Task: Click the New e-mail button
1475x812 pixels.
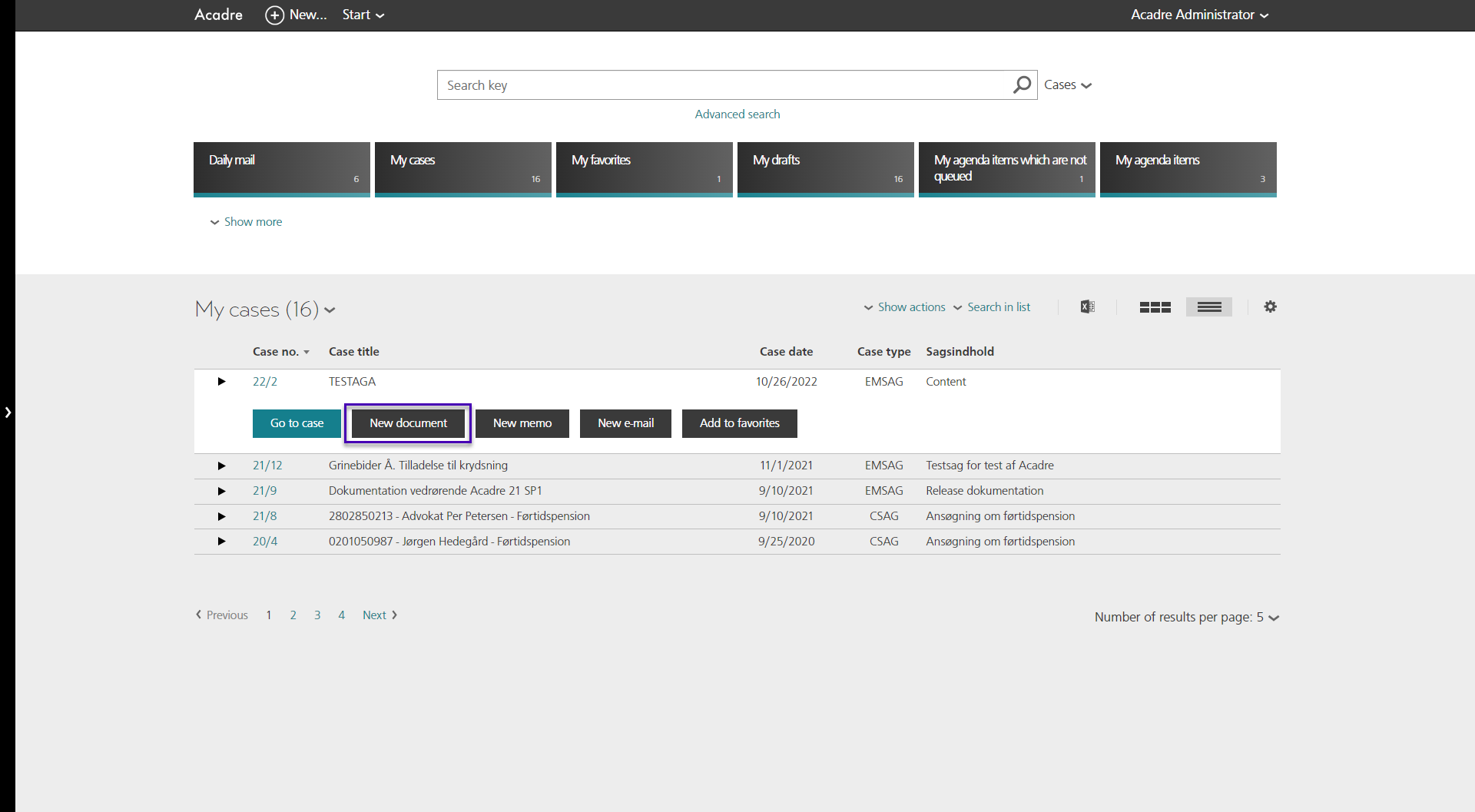Action: (625, 423)
